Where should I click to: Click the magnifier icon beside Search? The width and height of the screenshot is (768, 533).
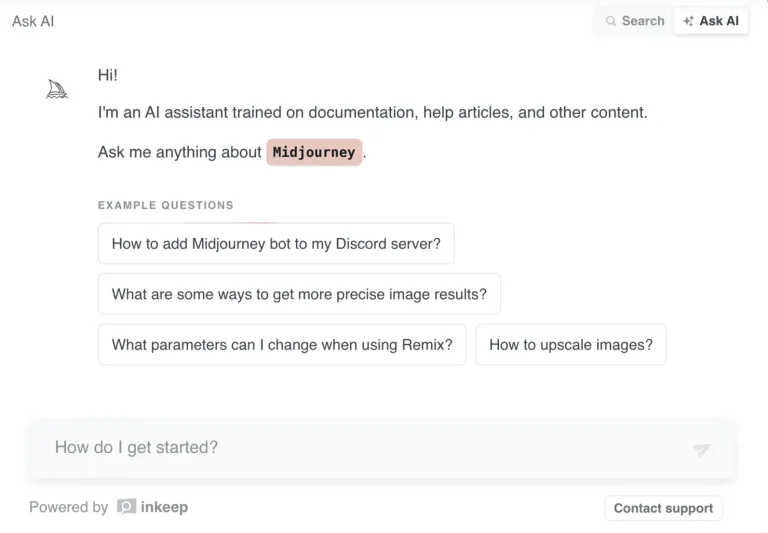[610, 21]
